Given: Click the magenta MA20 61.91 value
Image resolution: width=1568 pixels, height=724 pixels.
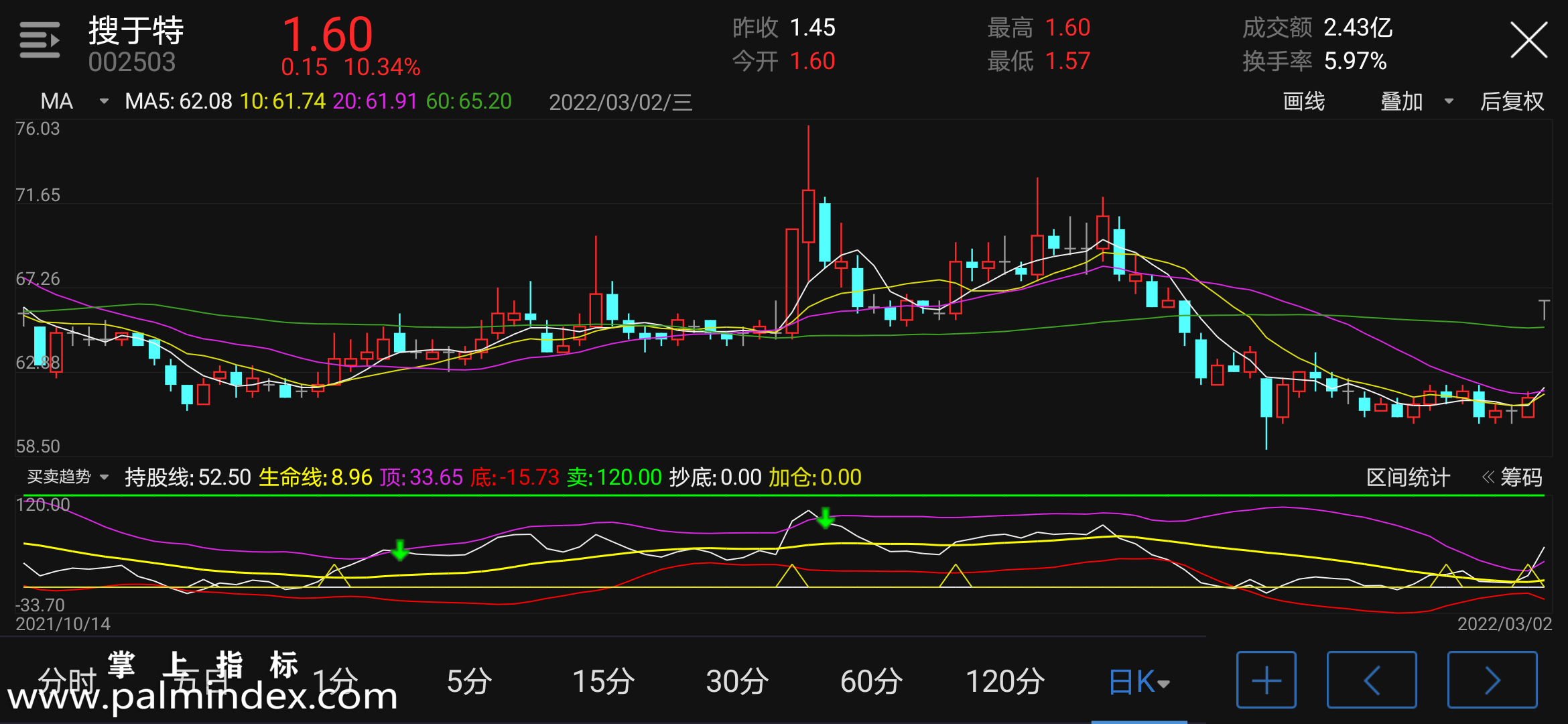Looking at the screenshot, I should point(375,101).
